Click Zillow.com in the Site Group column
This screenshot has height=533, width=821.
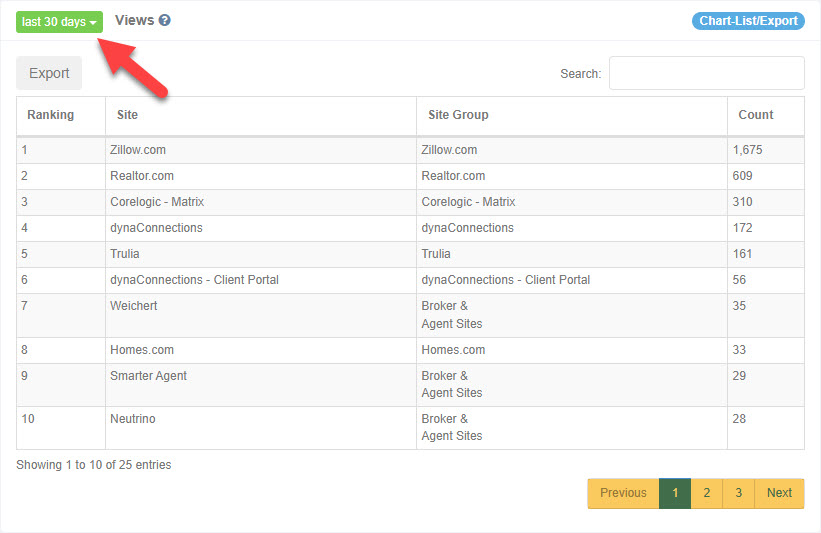449,150
